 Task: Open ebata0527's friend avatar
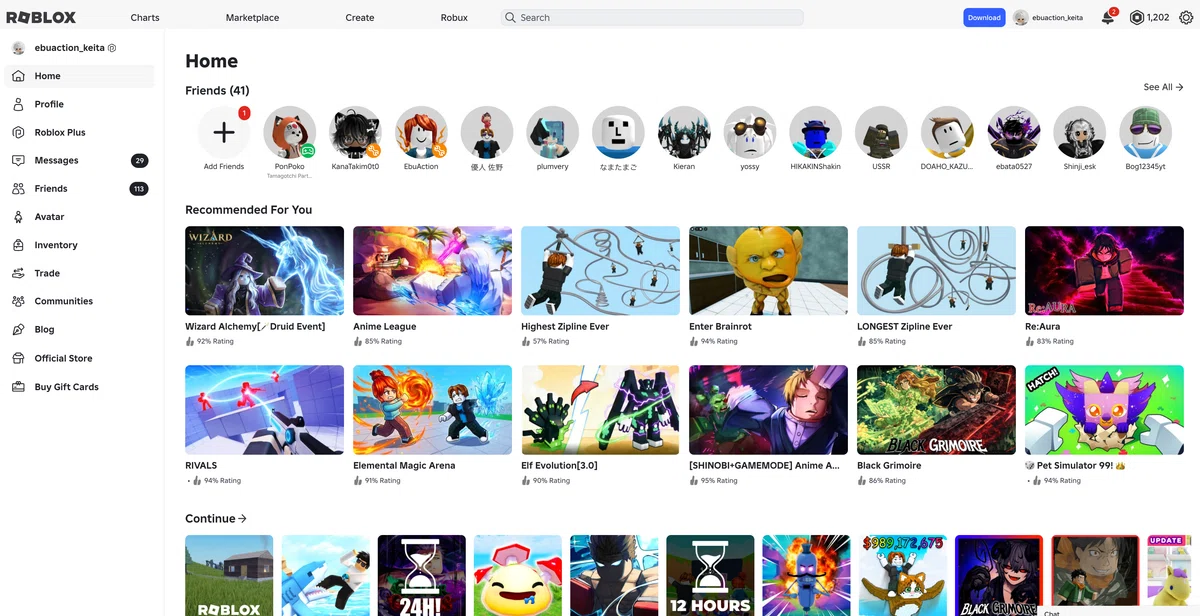[1013, 132]
